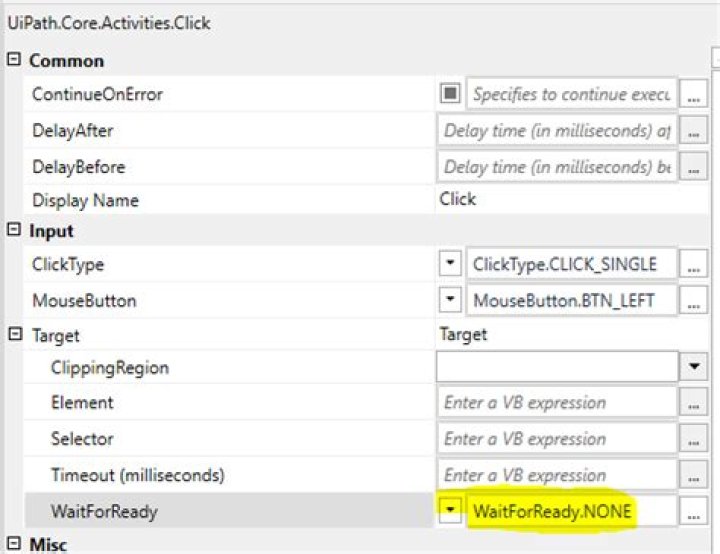720x554 pixels.
Task: Click the ClickType.CLICK_SINGLE value field
Action: click(571, 264)
